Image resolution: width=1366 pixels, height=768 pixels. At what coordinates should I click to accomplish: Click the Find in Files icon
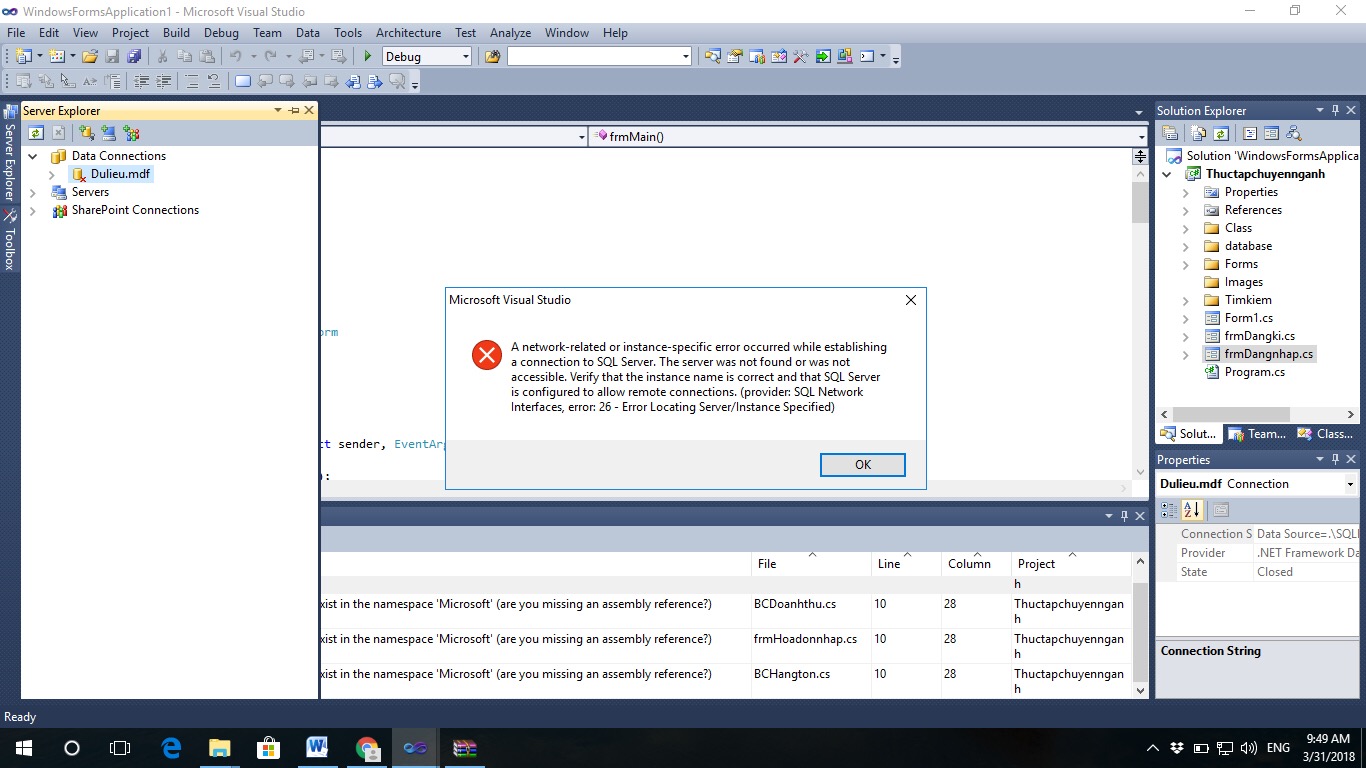pyautogui.click(x=492, y=56)
